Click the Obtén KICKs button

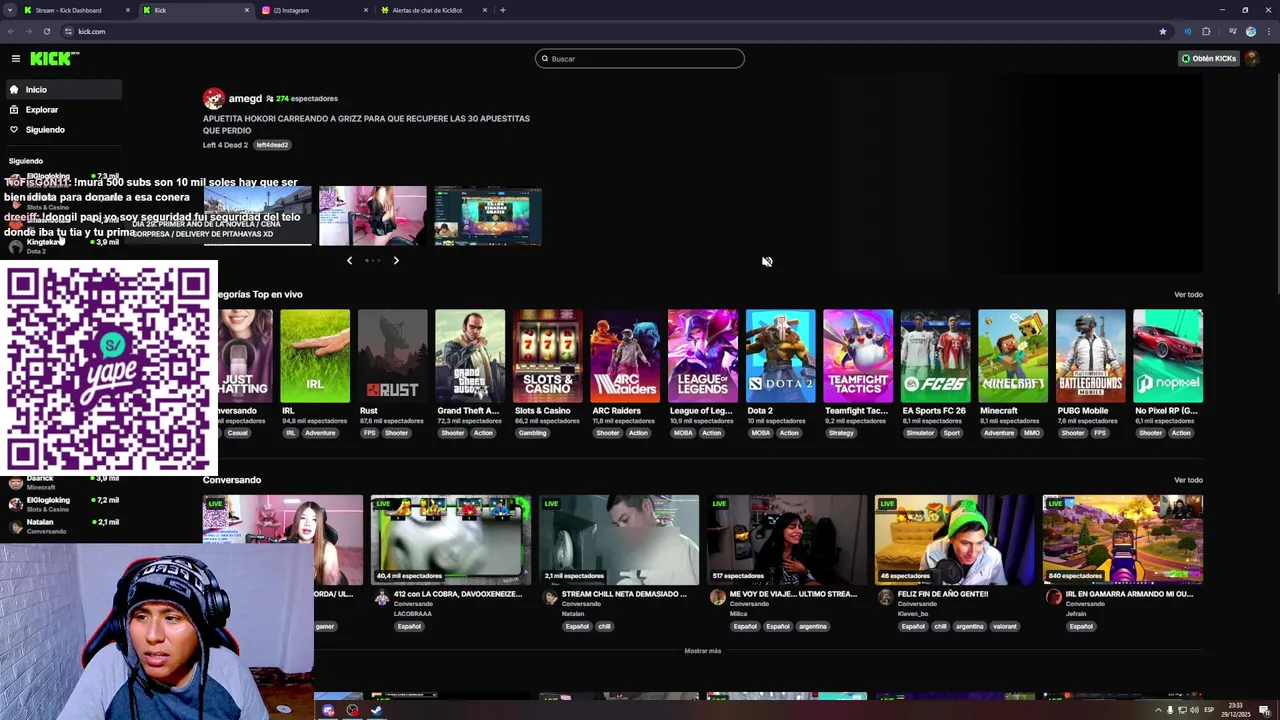point(1209,59)
